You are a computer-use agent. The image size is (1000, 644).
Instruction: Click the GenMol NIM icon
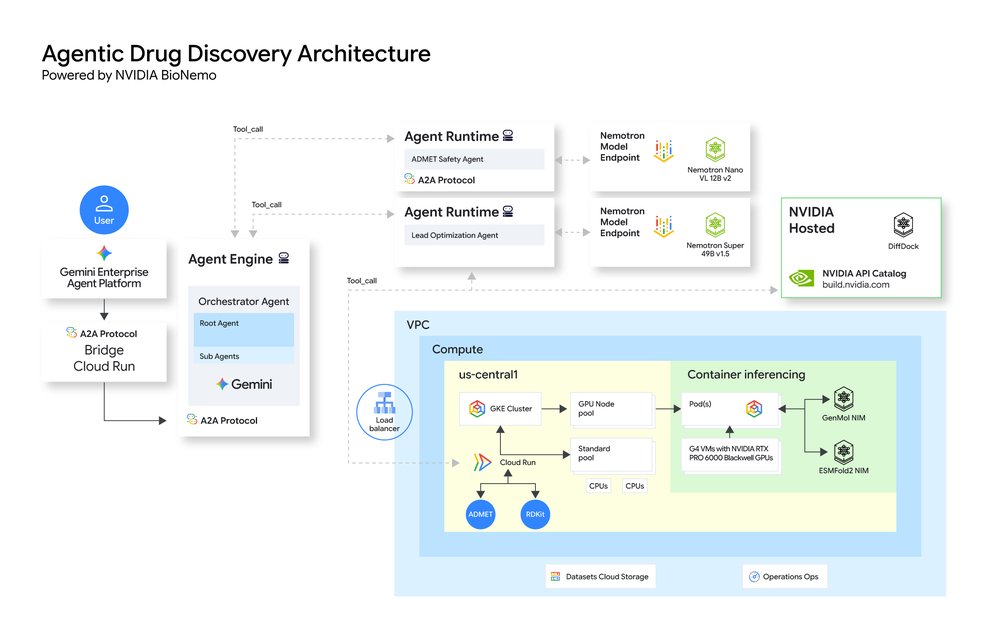coord(844,399)
